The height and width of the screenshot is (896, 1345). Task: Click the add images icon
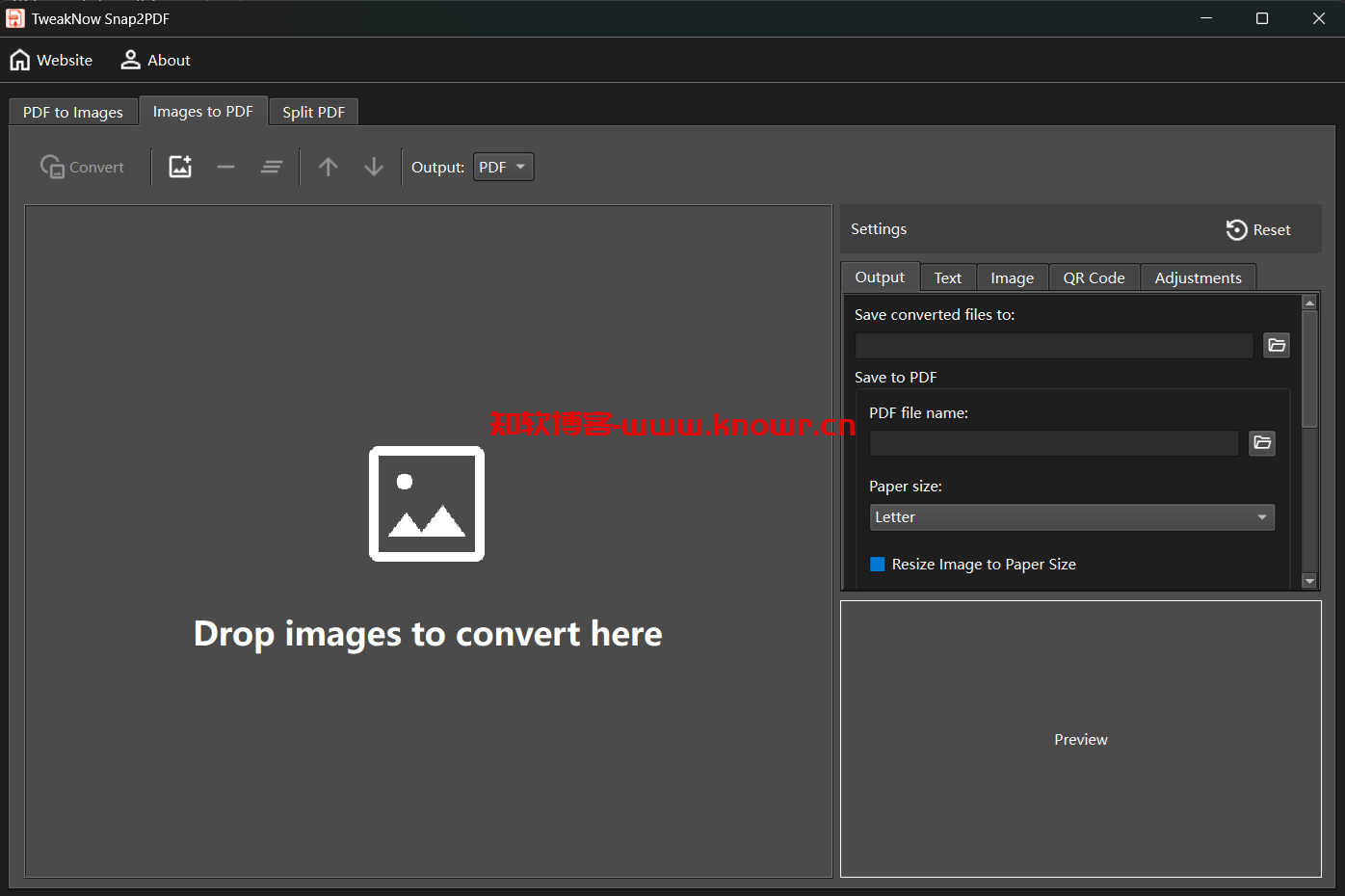(180, 167)
